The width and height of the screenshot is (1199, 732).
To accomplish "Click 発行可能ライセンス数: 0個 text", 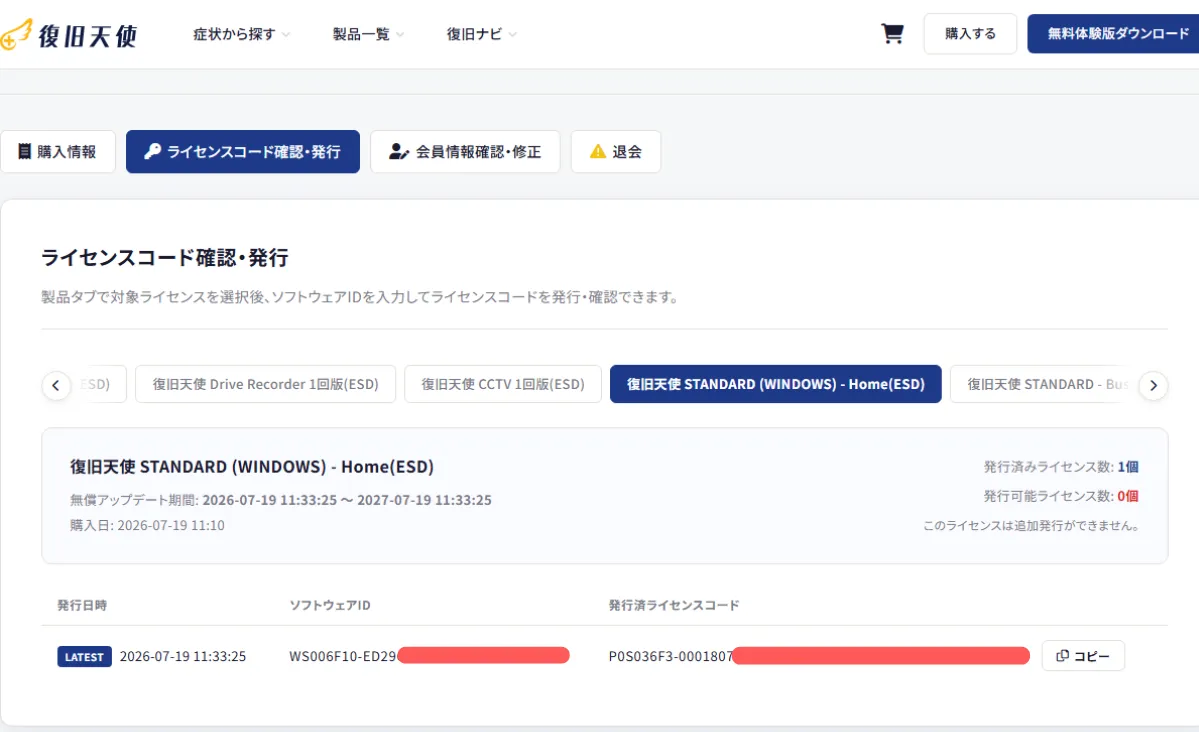I will pyautogui.click(x=1061, y=496).
